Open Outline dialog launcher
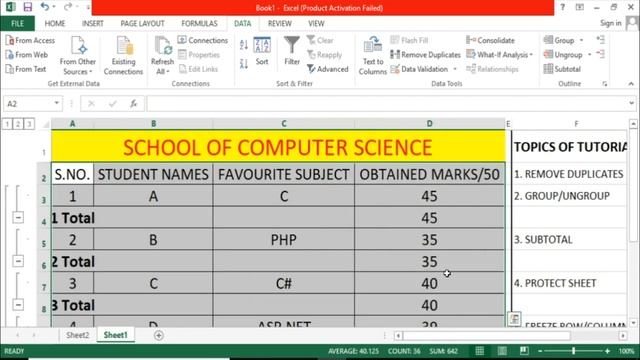640x360 pixels. pos(604,84)
